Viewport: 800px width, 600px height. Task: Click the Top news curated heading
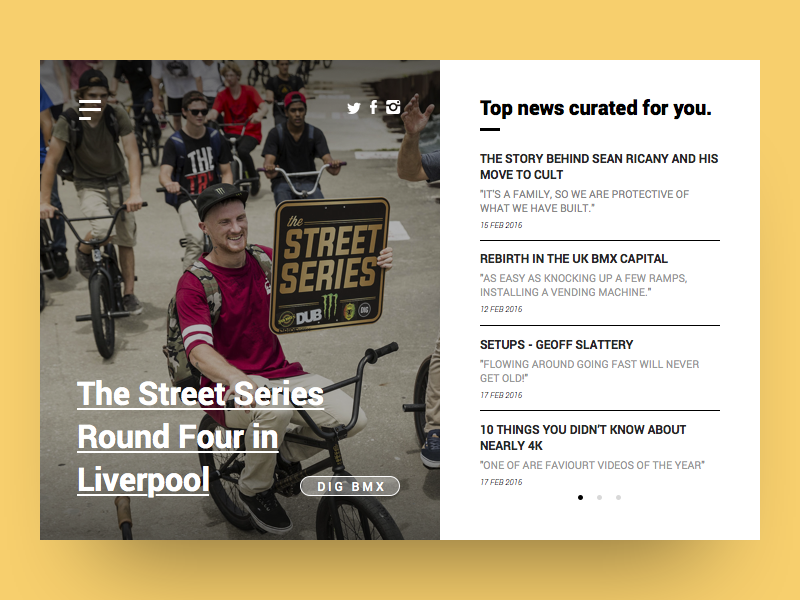595,108
